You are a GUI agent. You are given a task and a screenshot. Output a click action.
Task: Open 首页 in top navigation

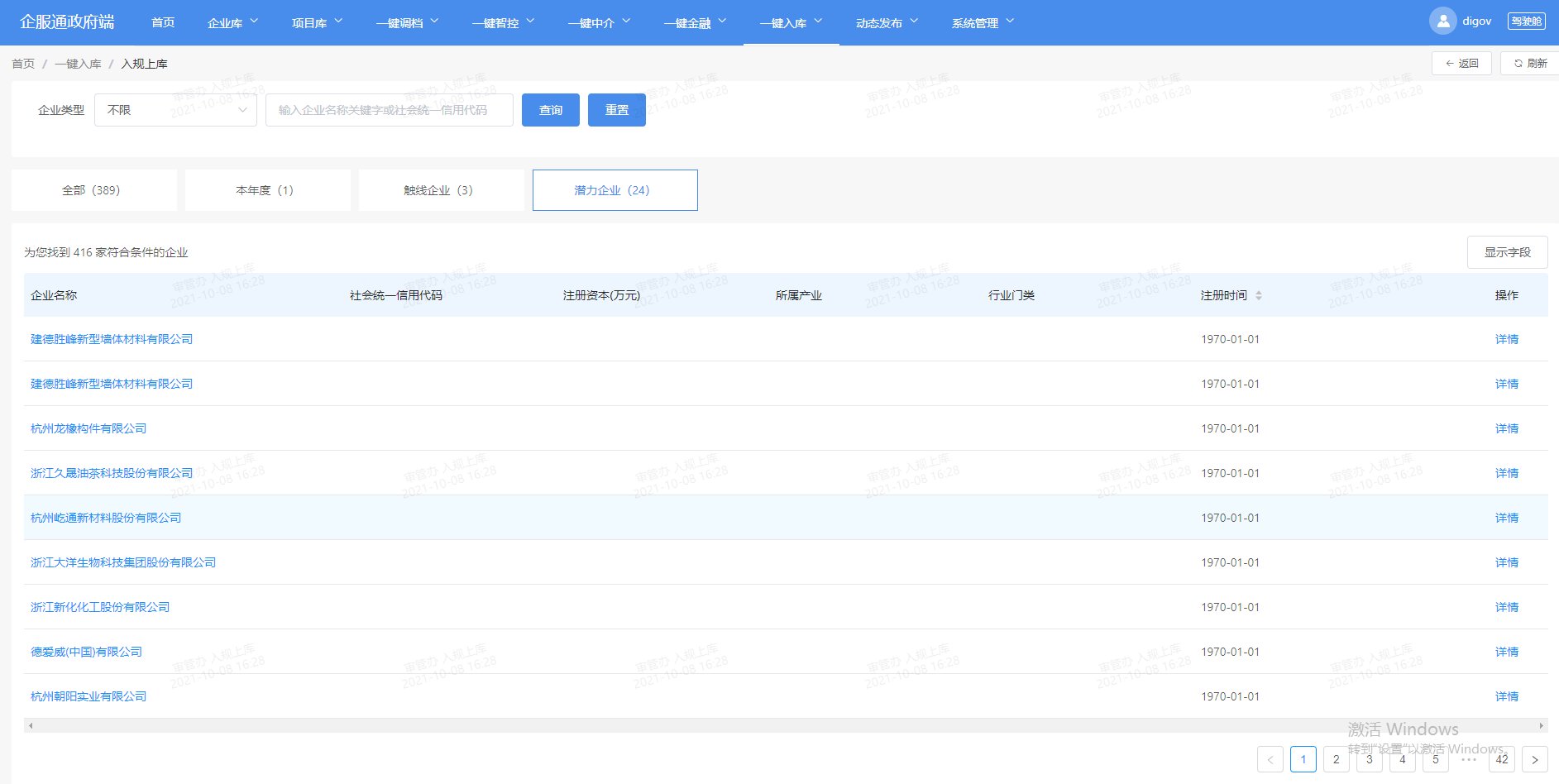(163, 22)
